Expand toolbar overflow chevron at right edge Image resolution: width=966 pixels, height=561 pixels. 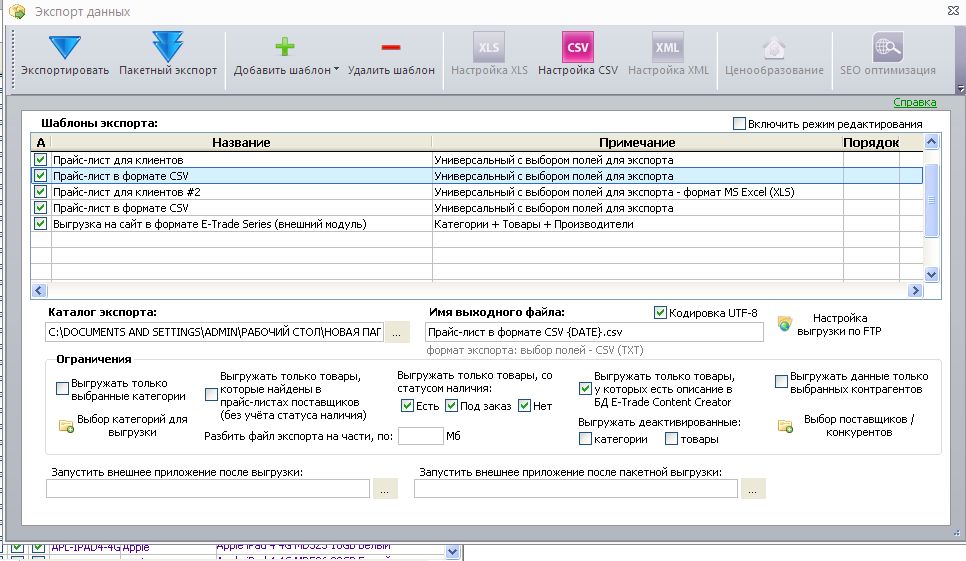point(960,89)
